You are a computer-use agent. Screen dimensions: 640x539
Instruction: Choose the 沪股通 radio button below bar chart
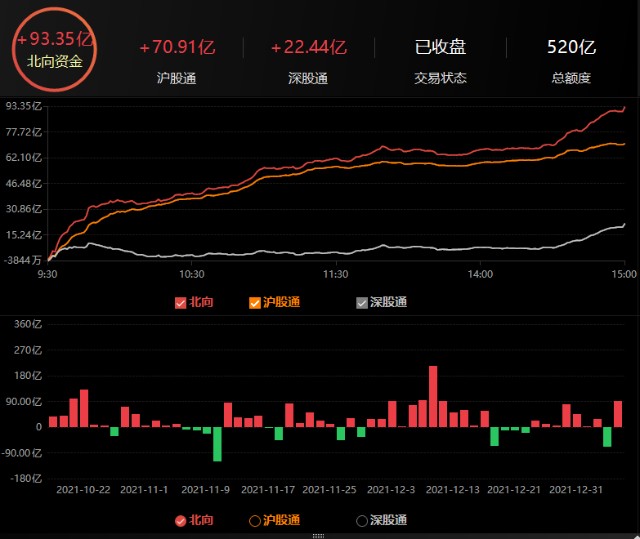(x=255, y=520)
